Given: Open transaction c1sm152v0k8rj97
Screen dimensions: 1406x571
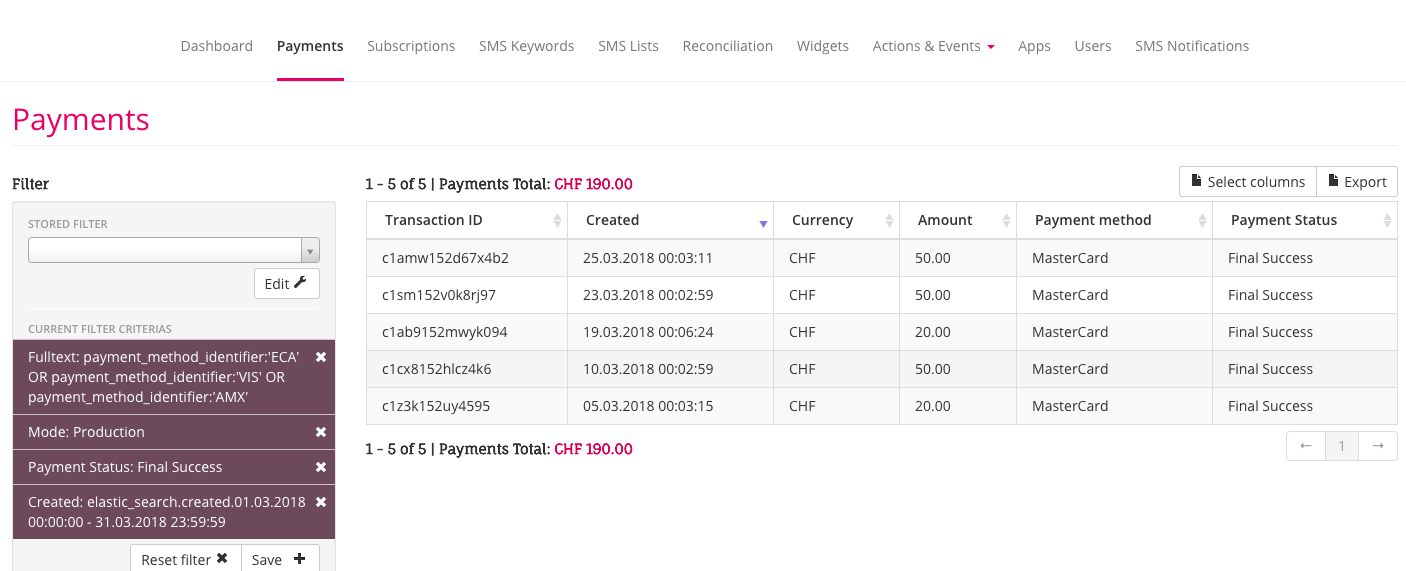Looking at the screenshot, I should click(439, 295).
